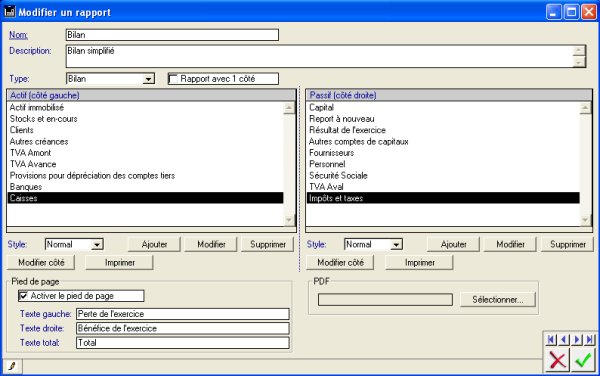Select 'Fournisseurs' row
This screenshot has height=376, width=600.
pos(443,153)
